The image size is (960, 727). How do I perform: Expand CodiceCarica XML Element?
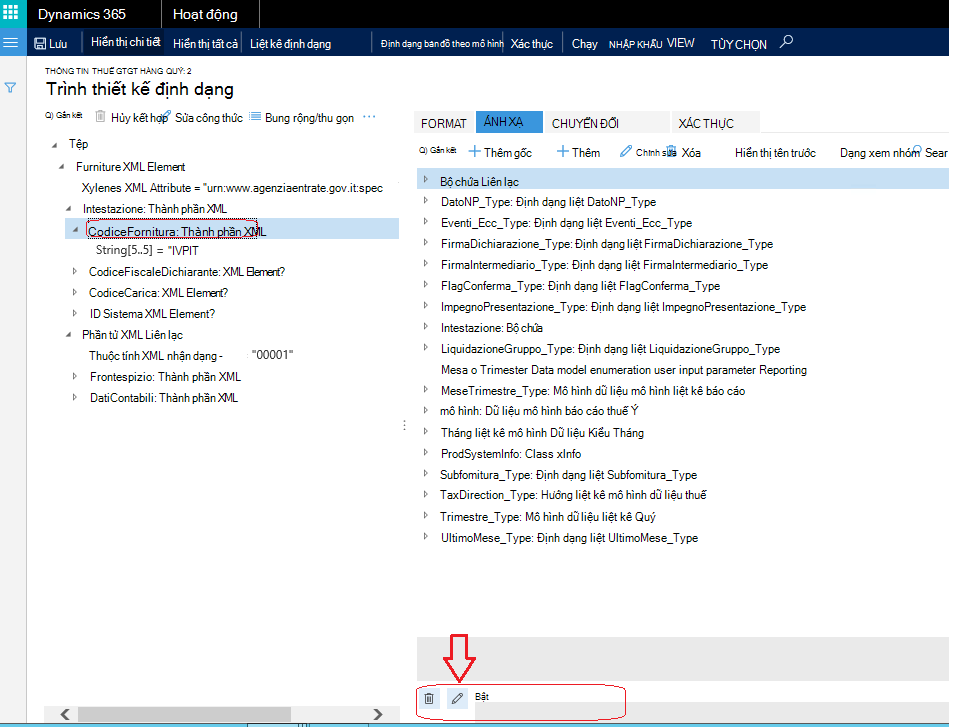pyautogui.click(x=75, y=292)
